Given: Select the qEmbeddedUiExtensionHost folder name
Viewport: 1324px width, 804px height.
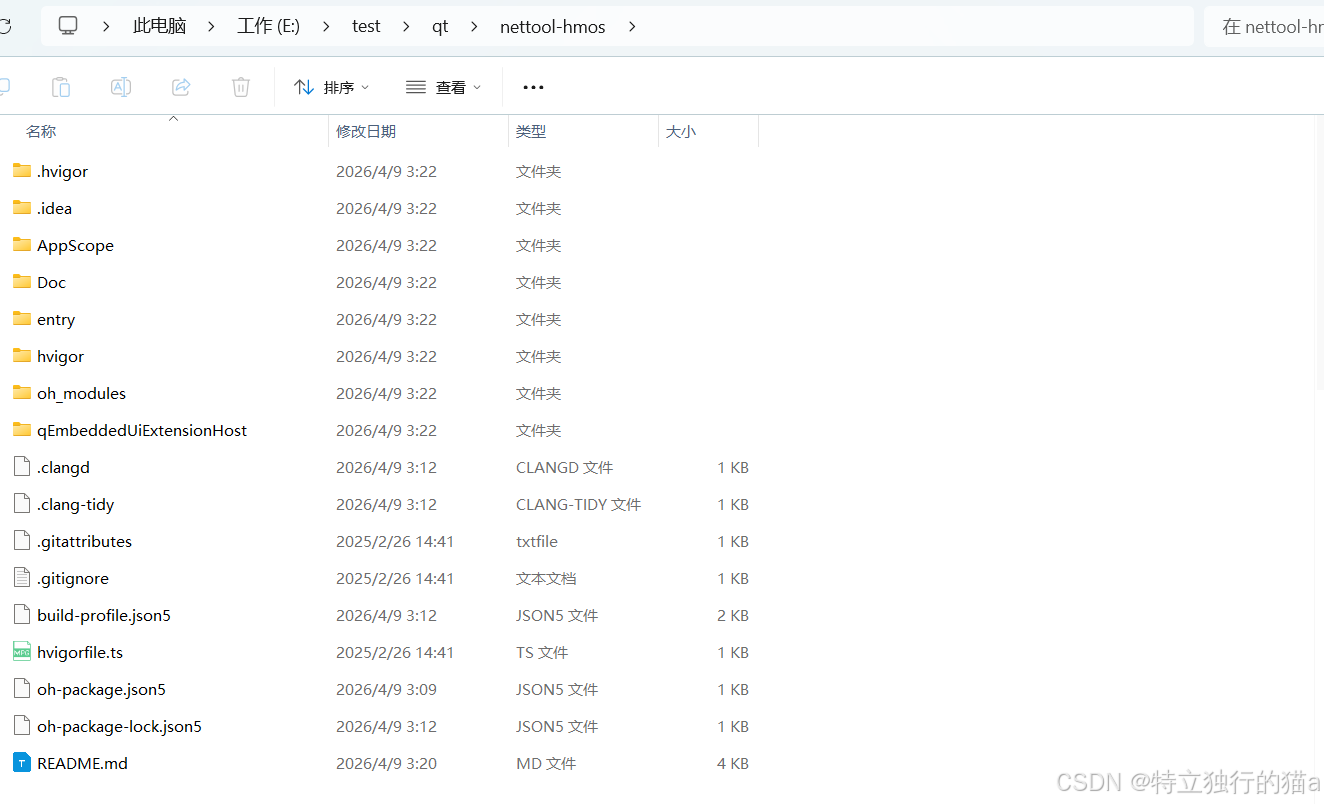Looking at the screenshot, I should (x=142, y=430).
